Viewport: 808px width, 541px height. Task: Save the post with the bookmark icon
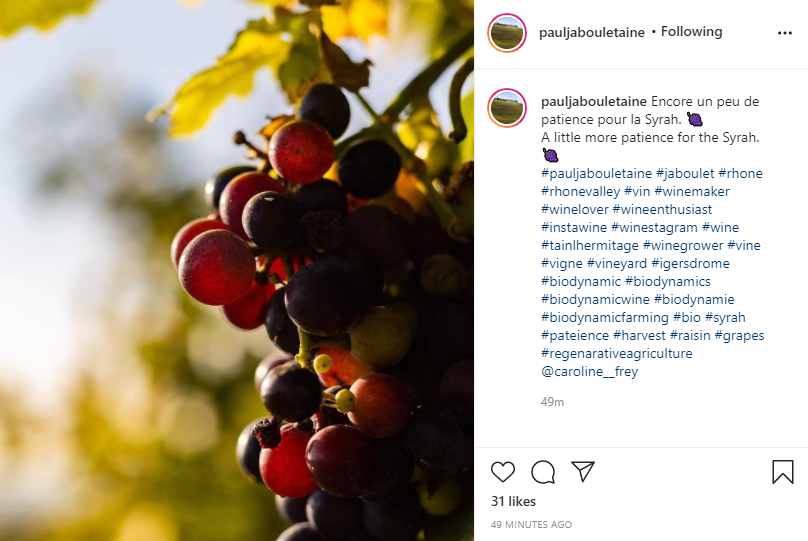[782, 471]
